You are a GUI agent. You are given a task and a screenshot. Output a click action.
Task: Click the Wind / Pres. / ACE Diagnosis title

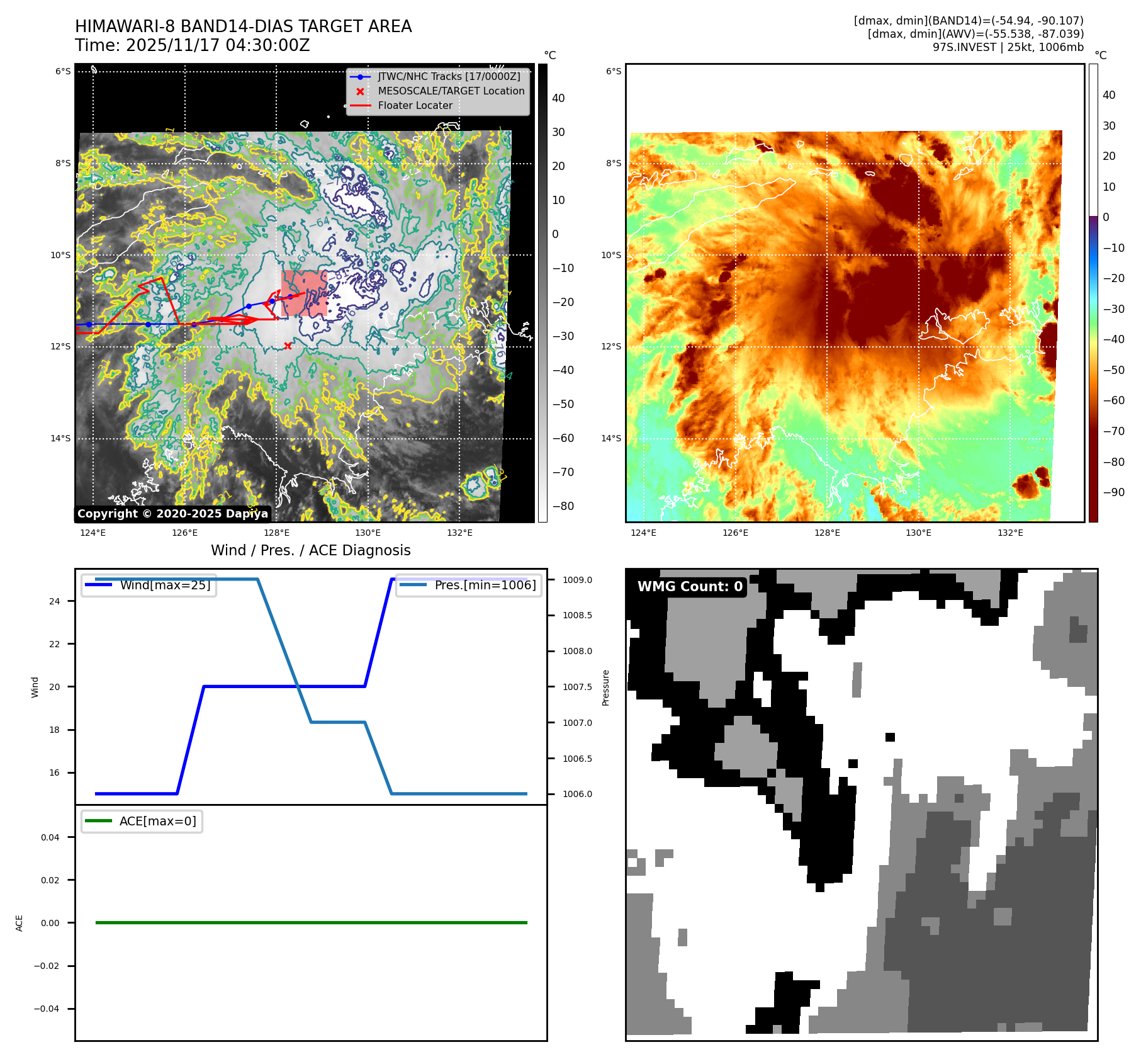pos(310,550)
